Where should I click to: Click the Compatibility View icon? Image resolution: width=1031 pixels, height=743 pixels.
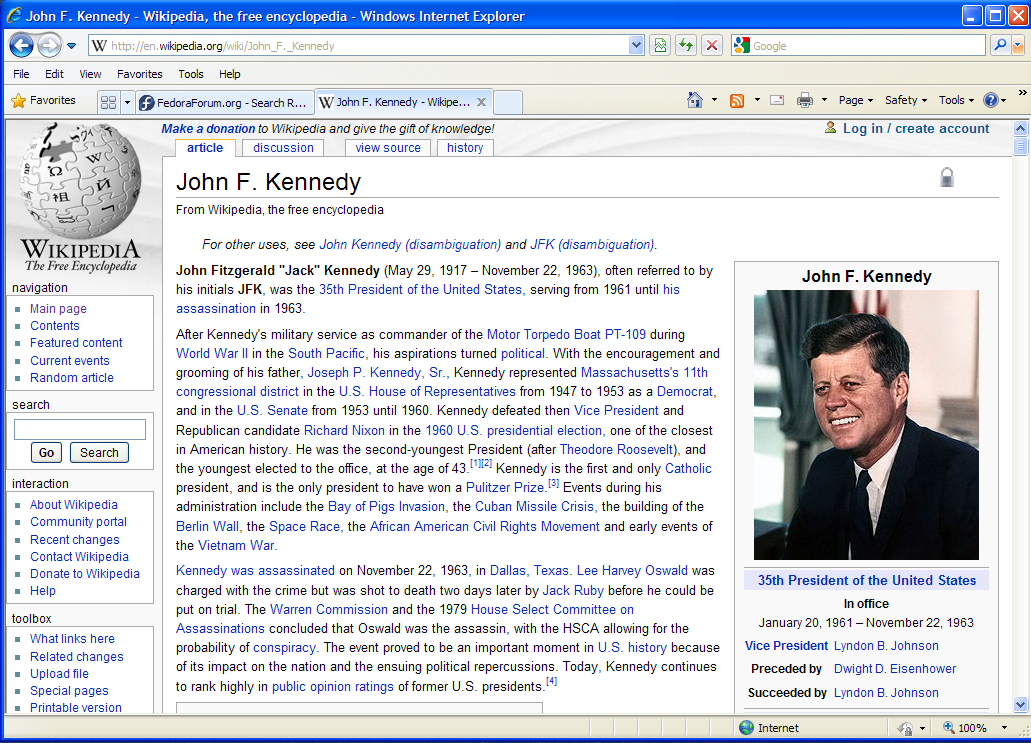pyautogui.click(x=659, y=45)
